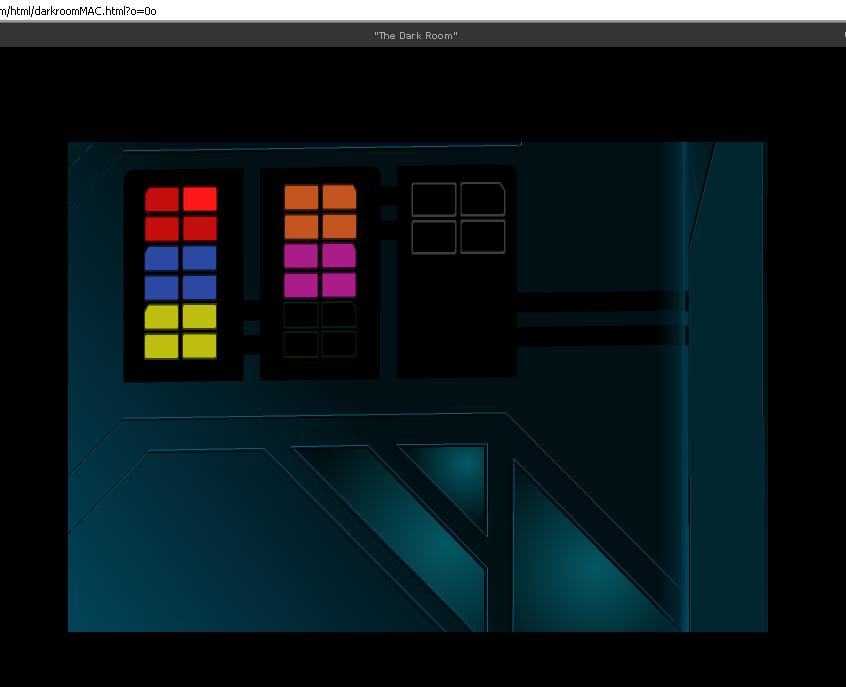Image resolution: width=846 pixels, height=687 pixels.
Task: Click the darkroomMAC.html address bar text
Action: point(78,11)
